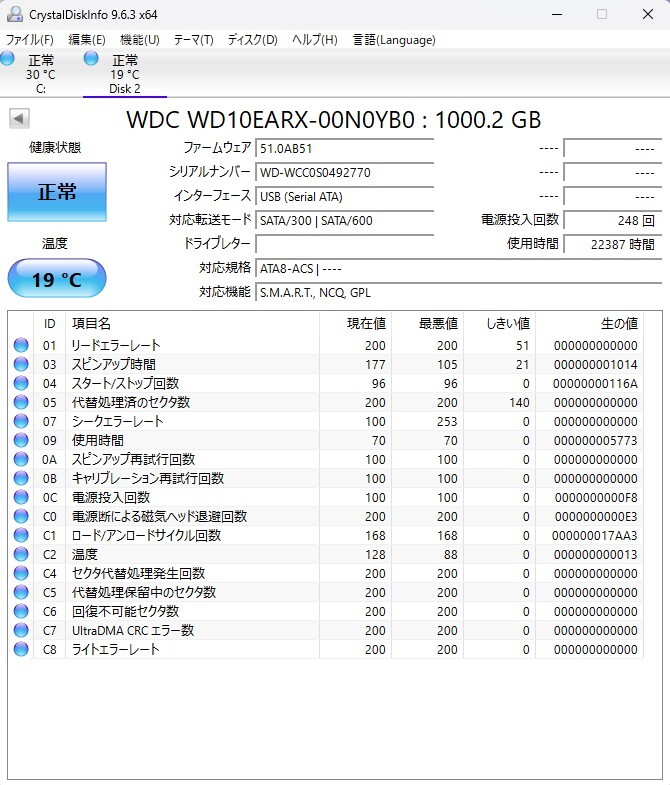Close the CrystalDiskInfo window
The height and width of the screenshot is (785, 670).
(x=647, y=14)
